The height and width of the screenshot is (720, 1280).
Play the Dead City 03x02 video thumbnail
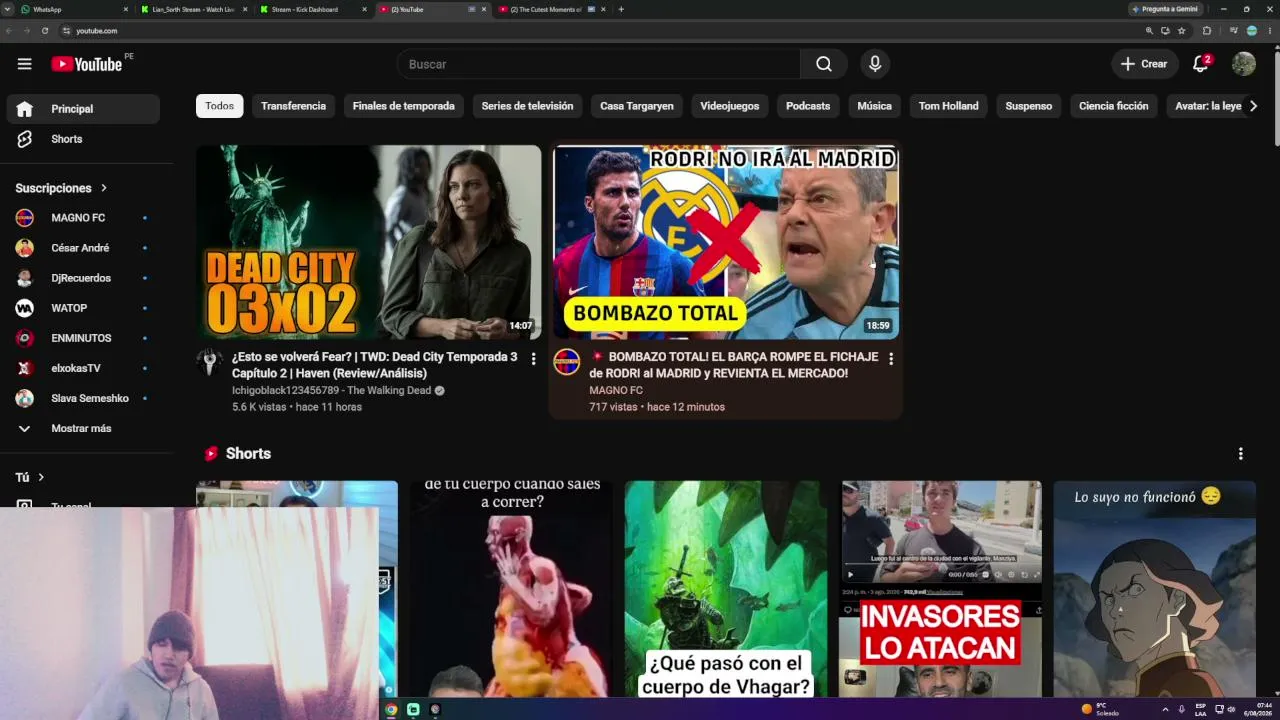point(369,242)
